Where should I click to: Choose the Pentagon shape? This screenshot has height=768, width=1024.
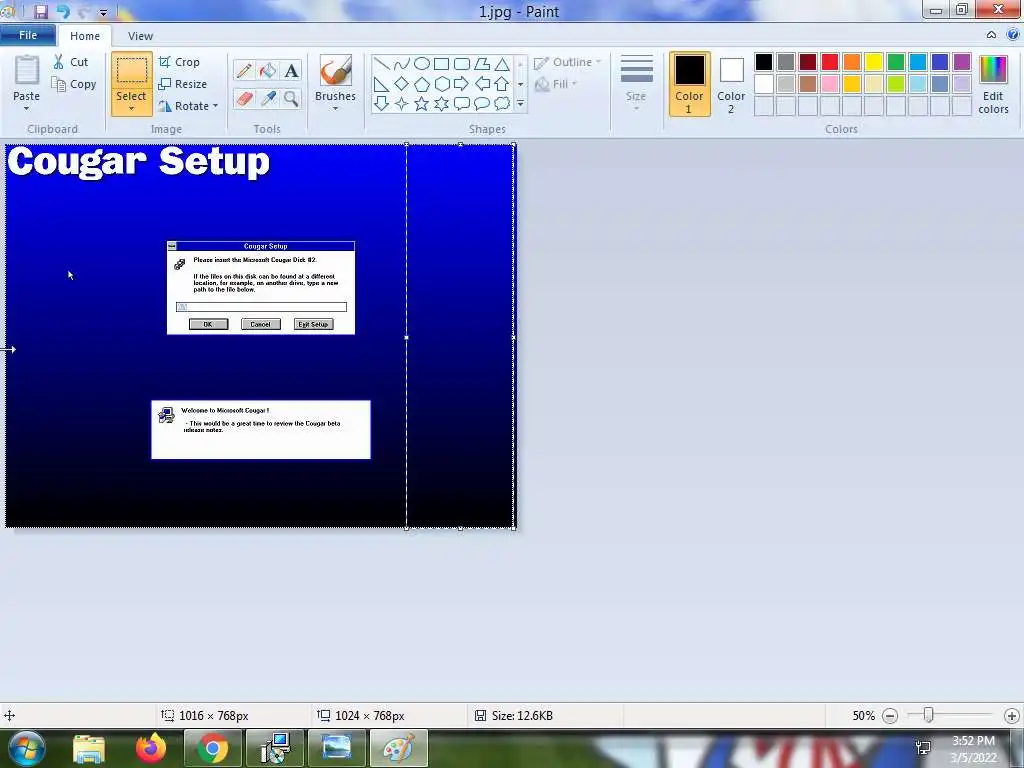[422, 84]
